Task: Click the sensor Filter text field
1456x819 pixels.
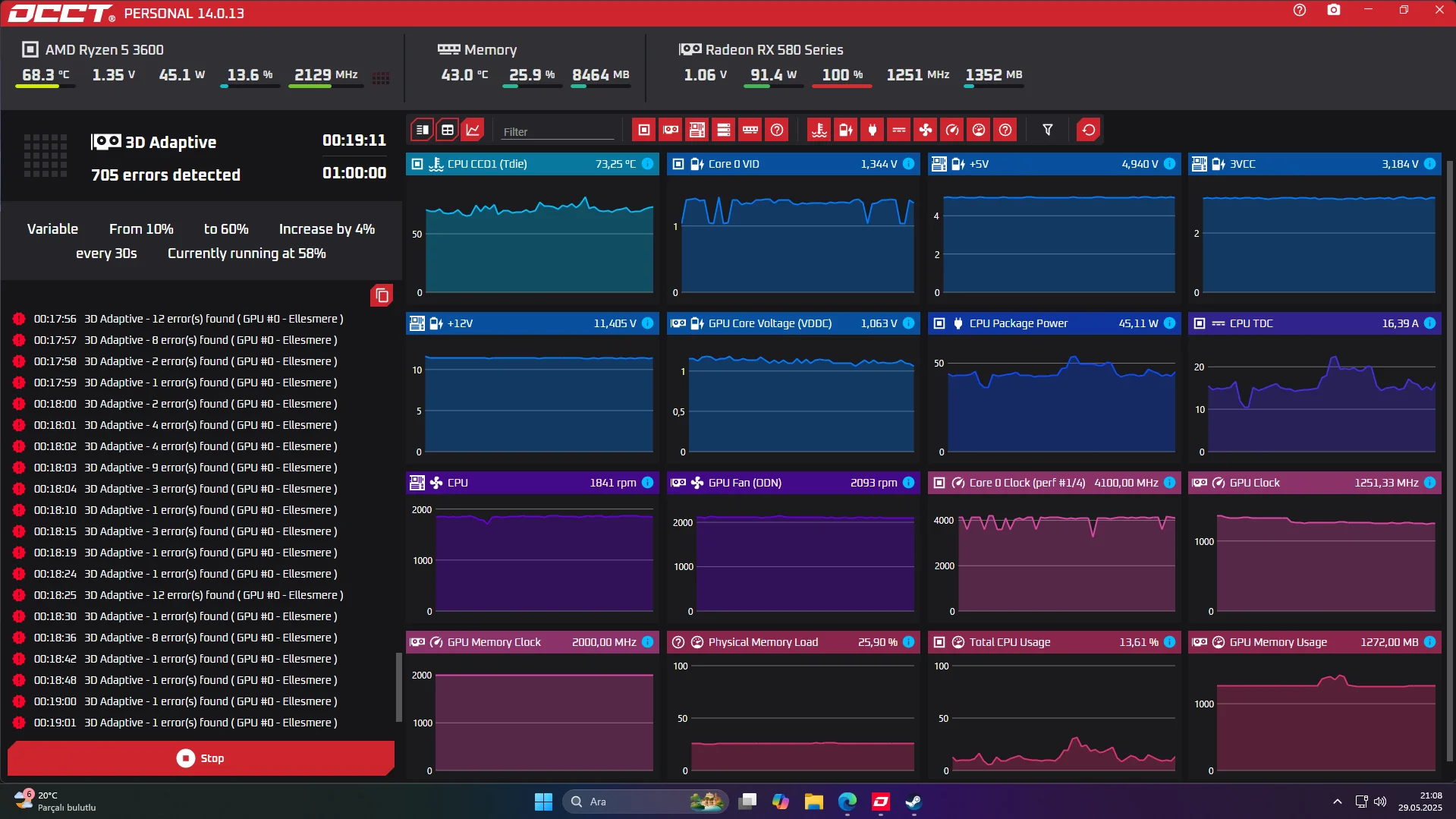Action: point(558,131)
